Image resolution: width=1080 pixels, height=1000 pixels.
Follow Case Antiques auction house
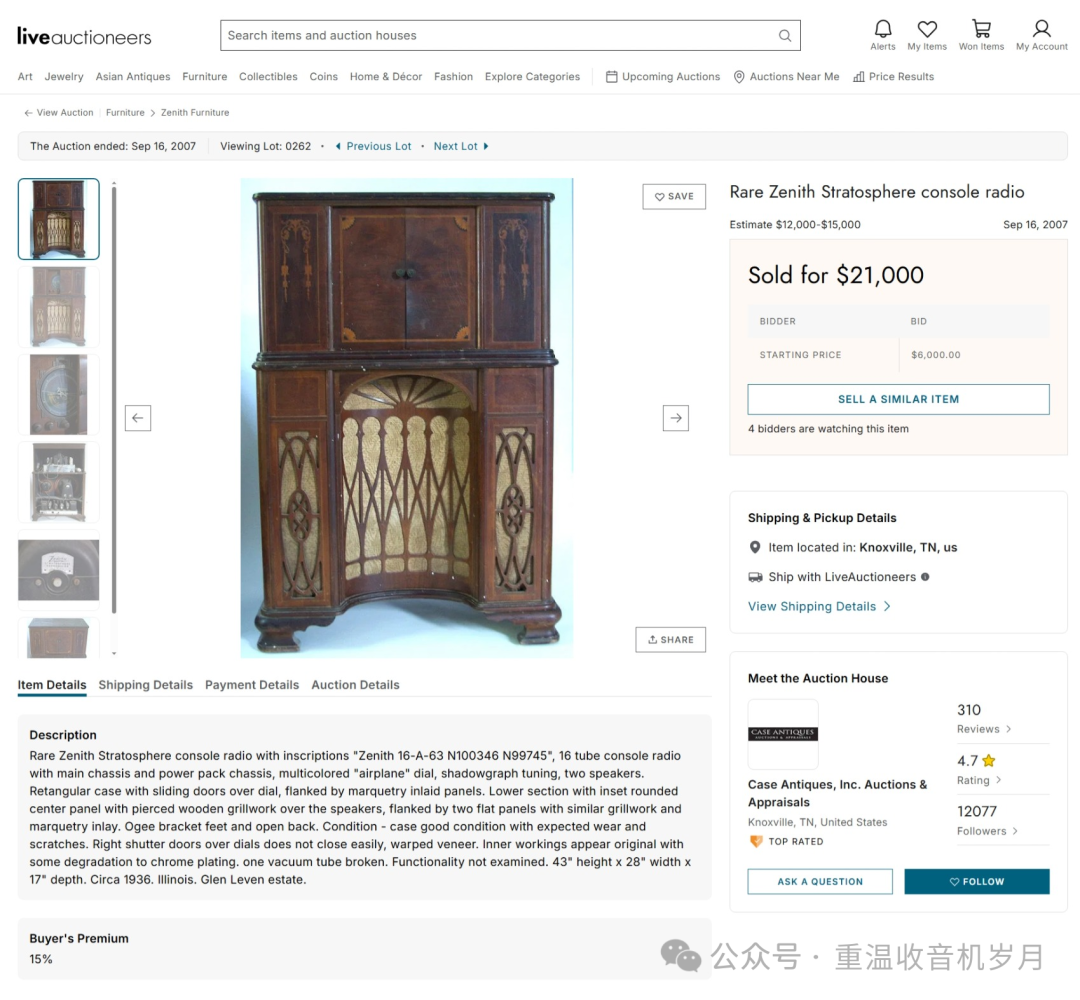977,882
